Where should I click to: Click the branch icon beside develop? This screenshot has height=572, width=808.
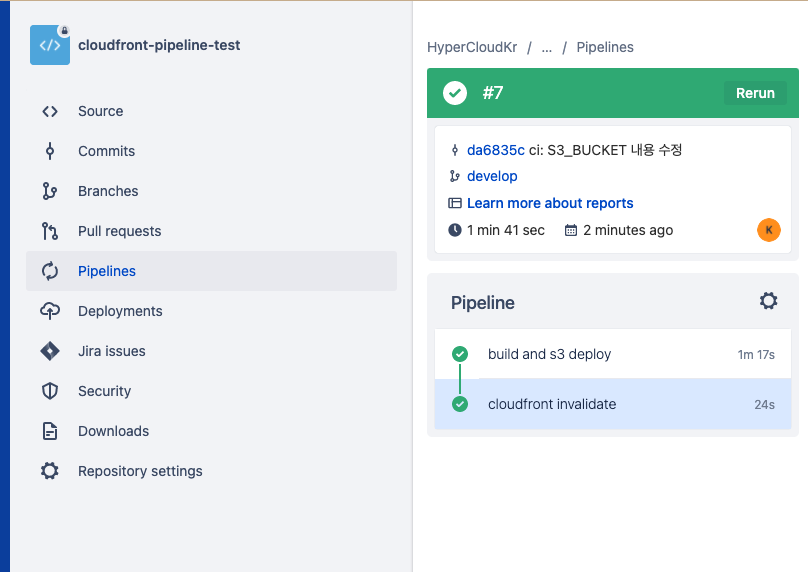(x=454, y=176)
